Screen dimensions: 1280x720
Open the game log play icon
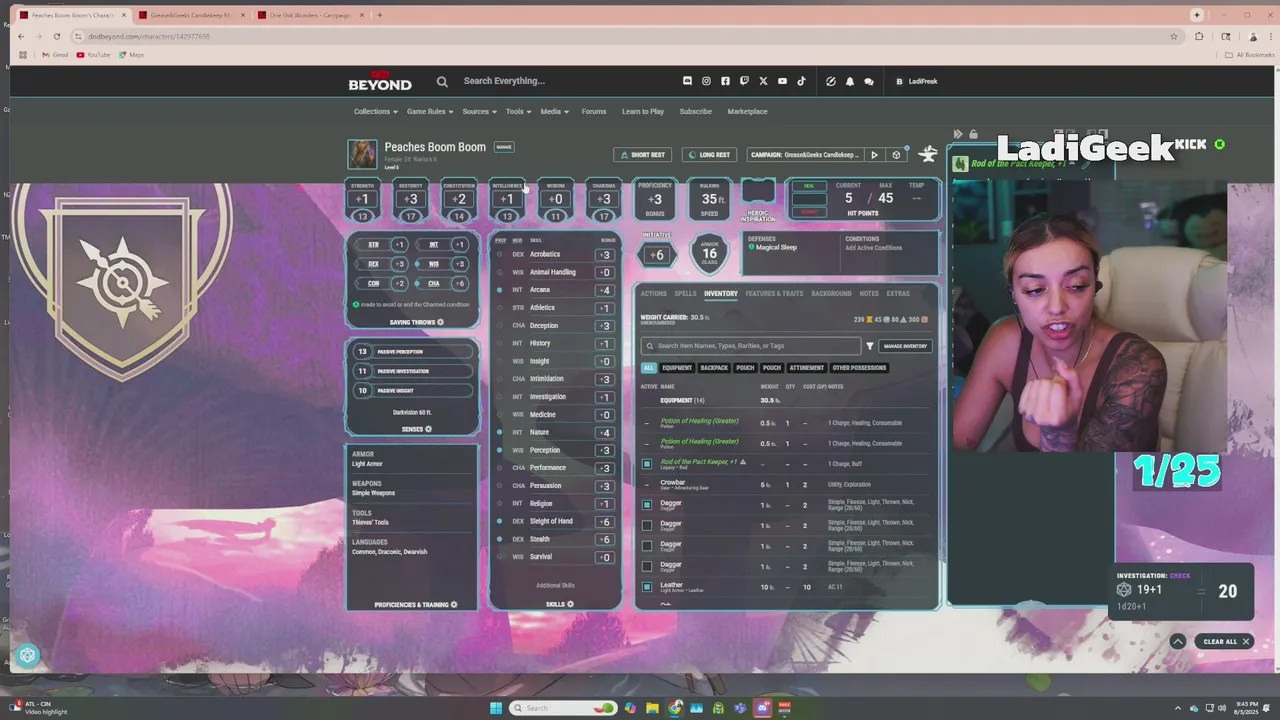(874, 155)
